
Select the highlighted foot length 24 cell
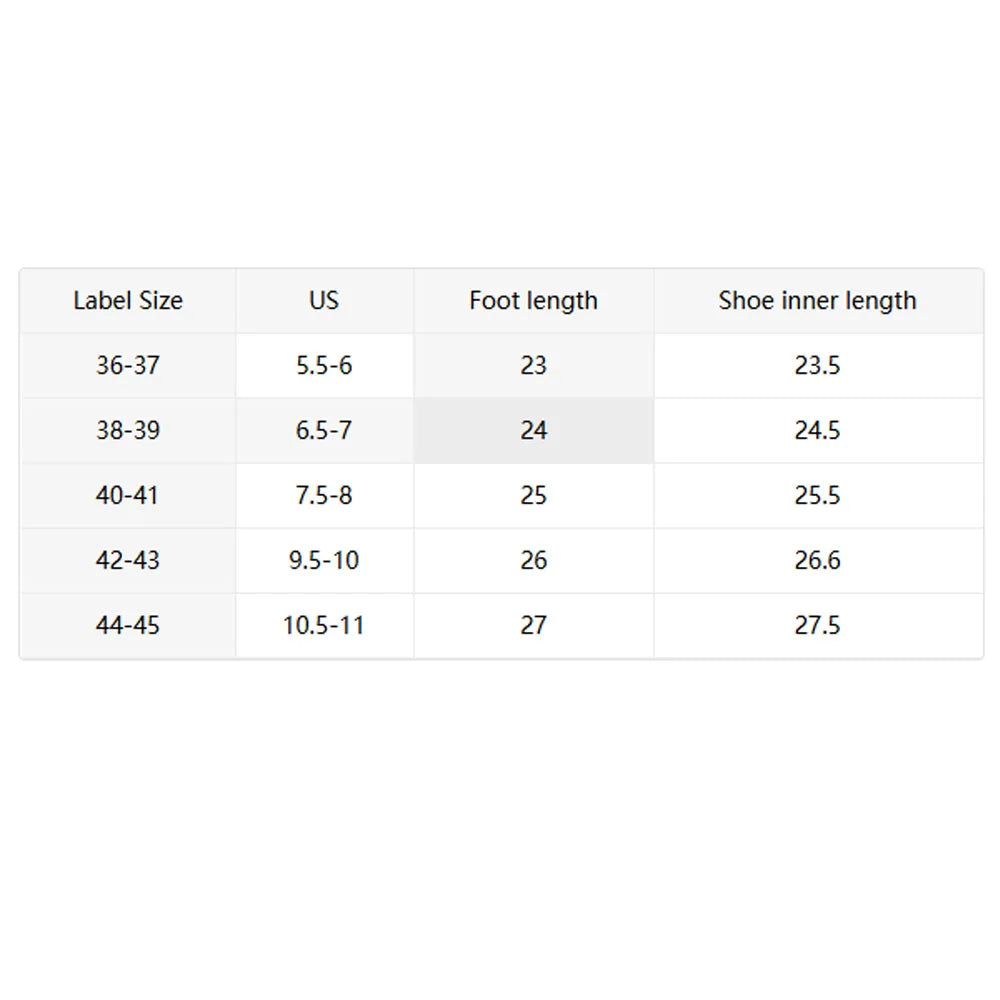pos(534,430)
